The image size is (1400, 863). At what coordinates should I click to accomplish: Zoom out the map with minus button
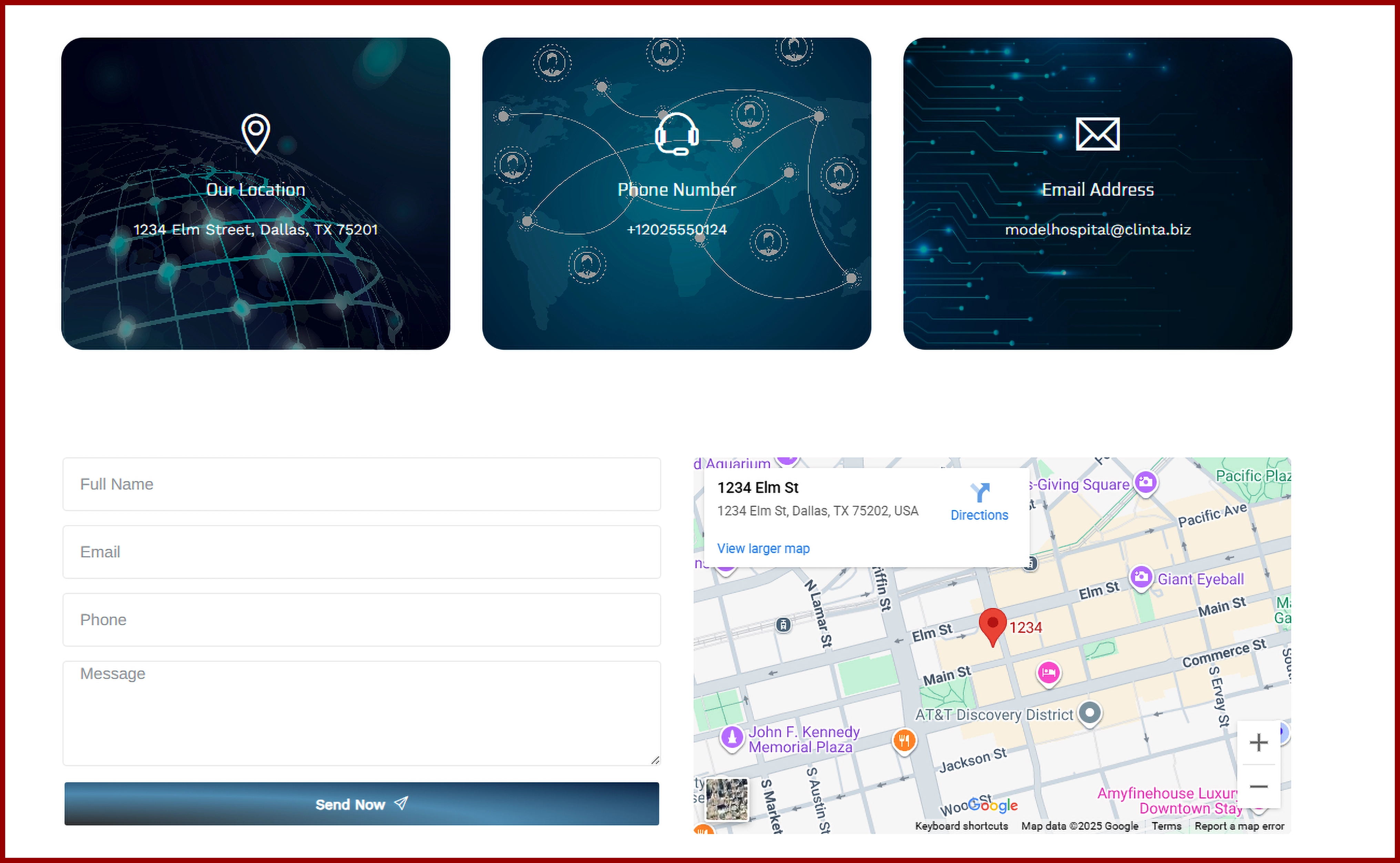1258,787
